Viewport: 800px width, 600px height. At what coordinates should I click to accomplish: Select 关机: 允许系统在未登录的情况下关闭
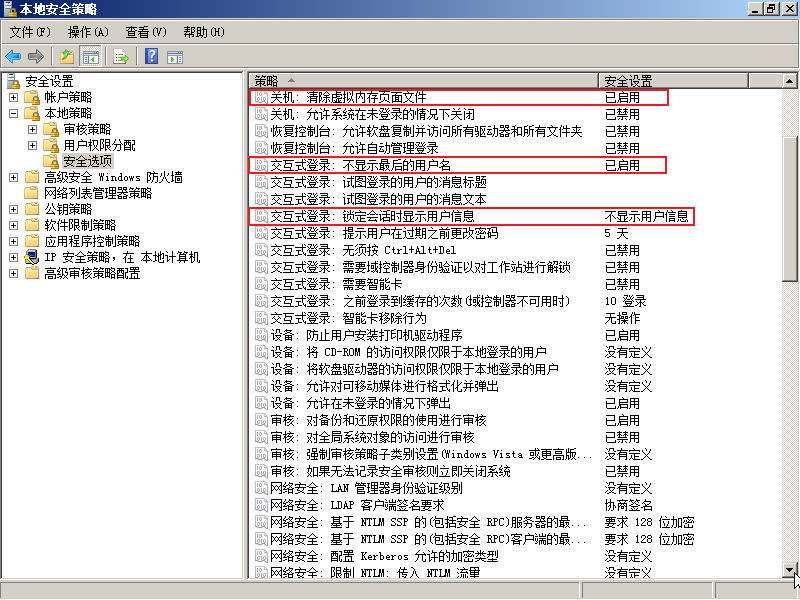pos(372,114)
